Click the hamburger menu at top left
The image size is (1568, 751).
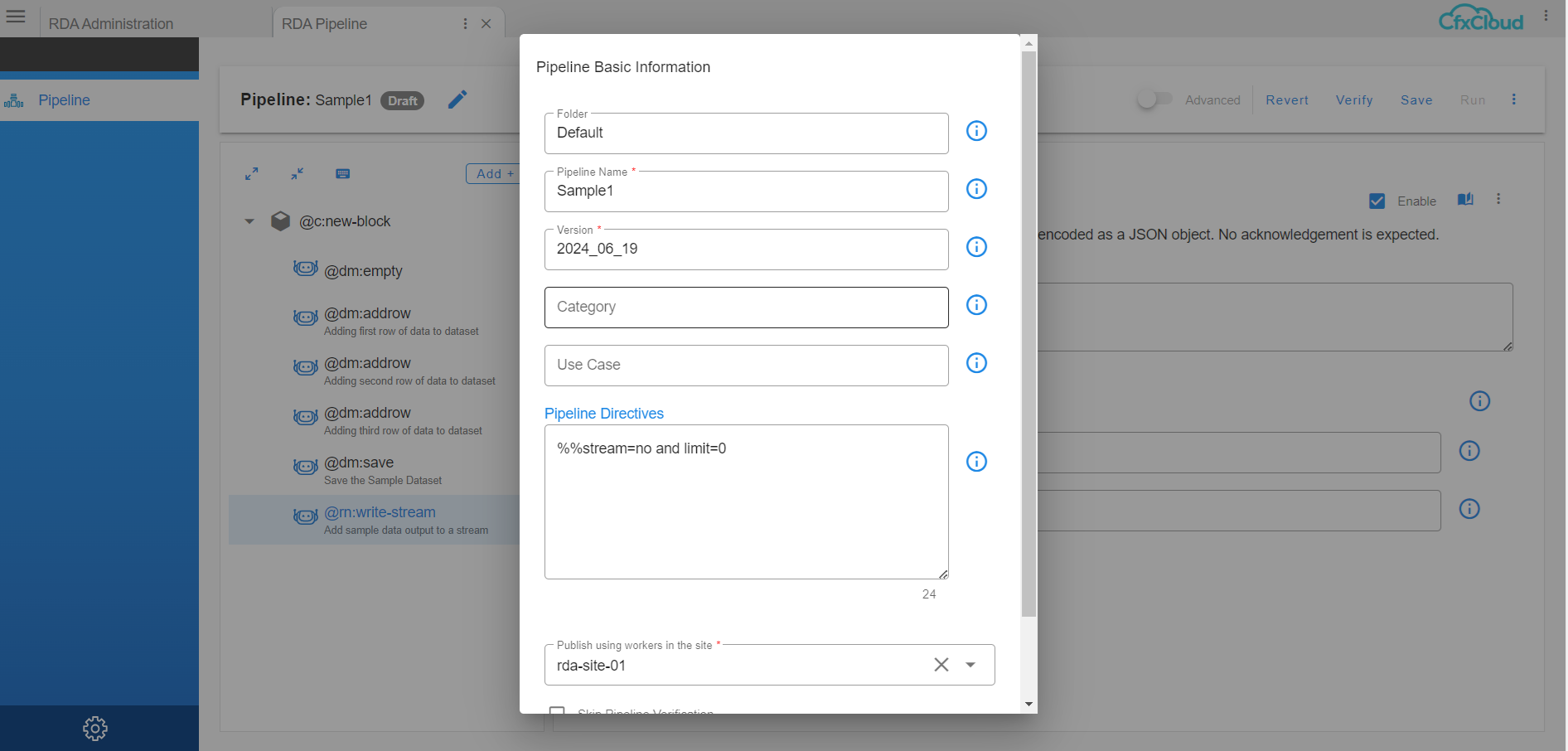click(x=16, y=16)
